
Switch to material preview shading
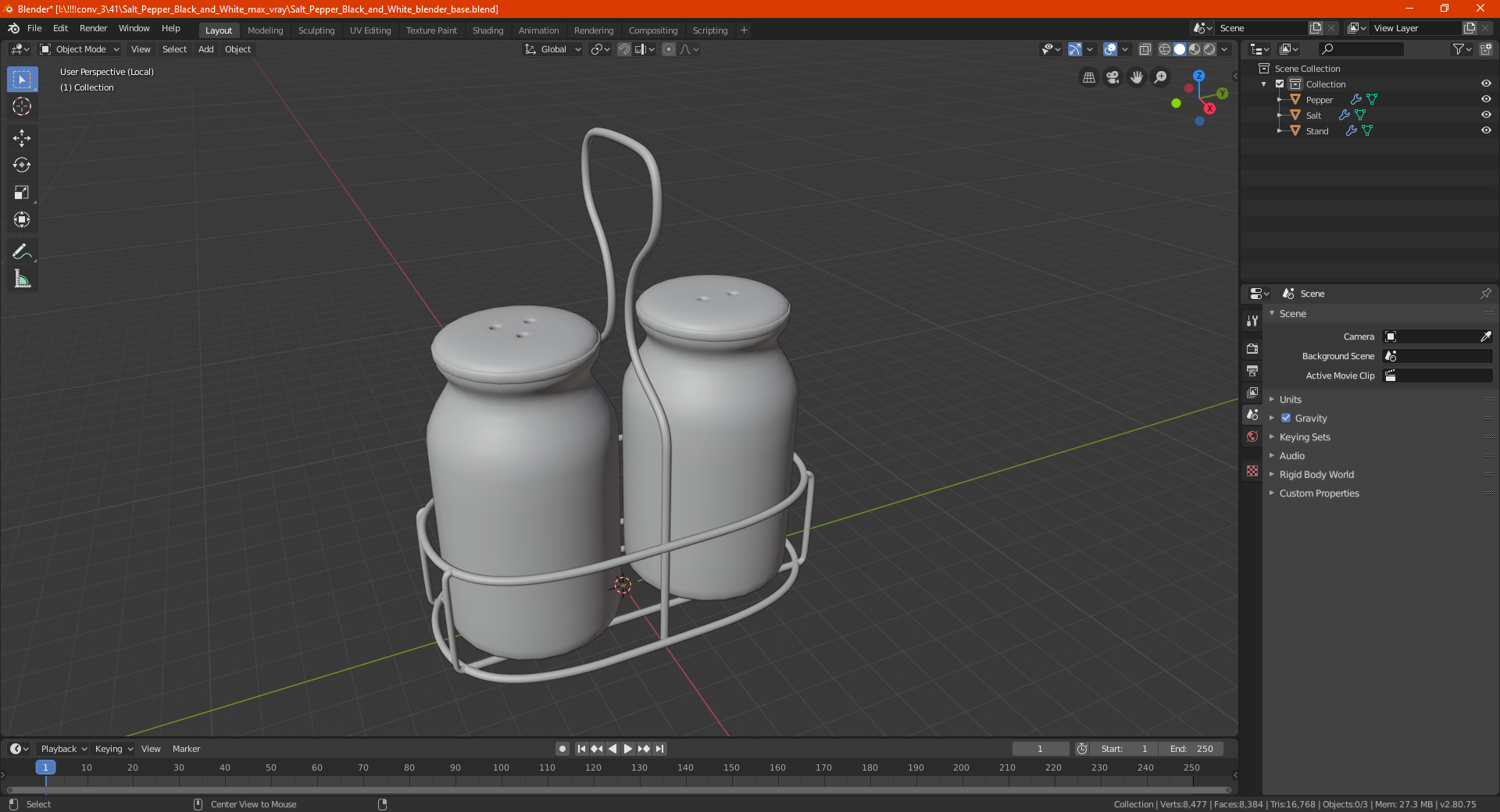[x=1195, y=49]
